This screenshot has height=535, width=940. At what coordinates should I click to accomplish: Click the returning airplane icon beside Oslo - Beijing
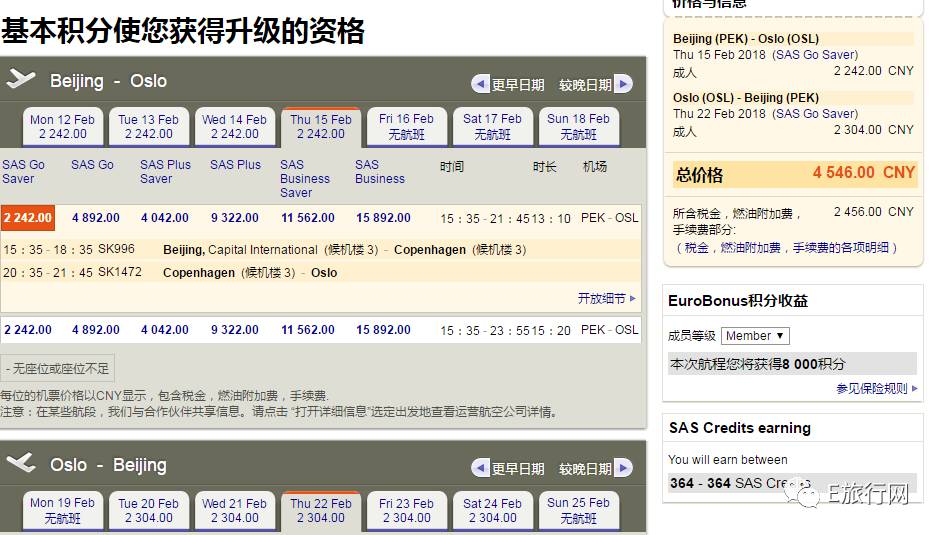[20, 462]
